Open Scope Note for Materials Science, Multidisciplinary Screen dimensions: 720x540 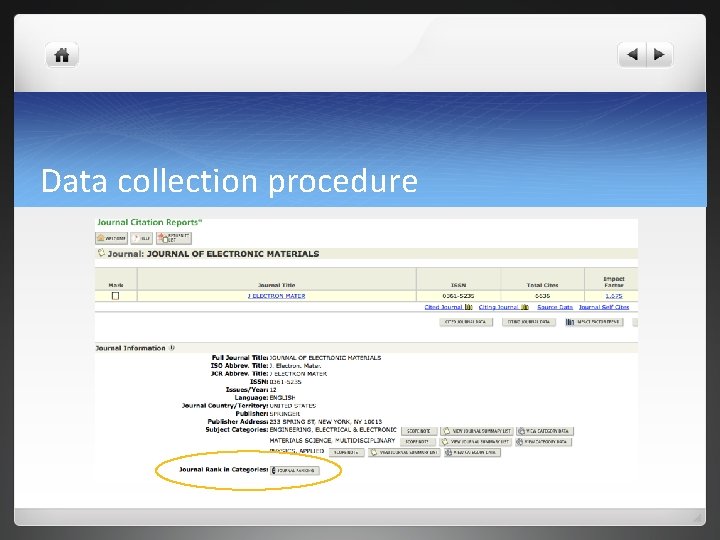pos(418,442)
